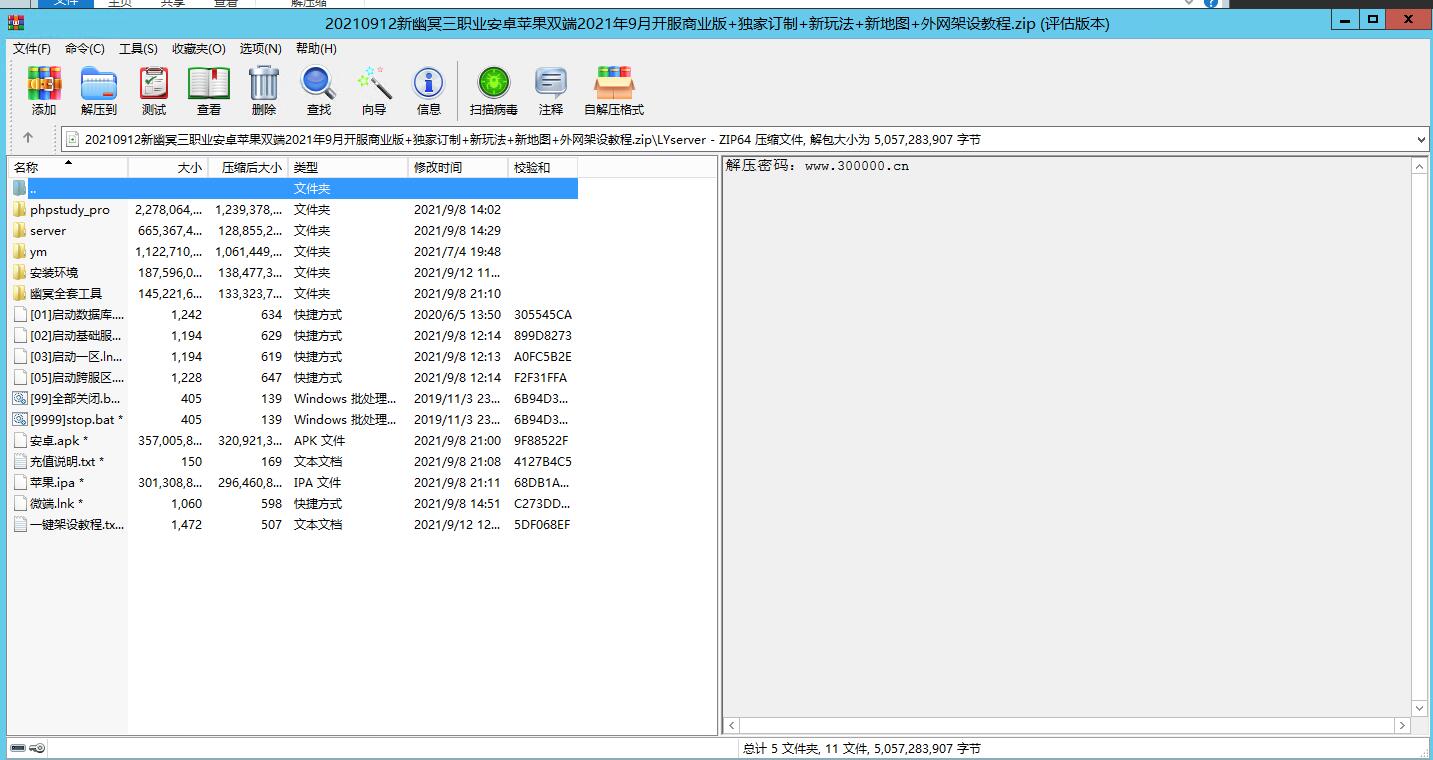The width and height of the screenshot is (1433, 760).
Task: Open the 工具(S) menu
Action: pos(138,48)
